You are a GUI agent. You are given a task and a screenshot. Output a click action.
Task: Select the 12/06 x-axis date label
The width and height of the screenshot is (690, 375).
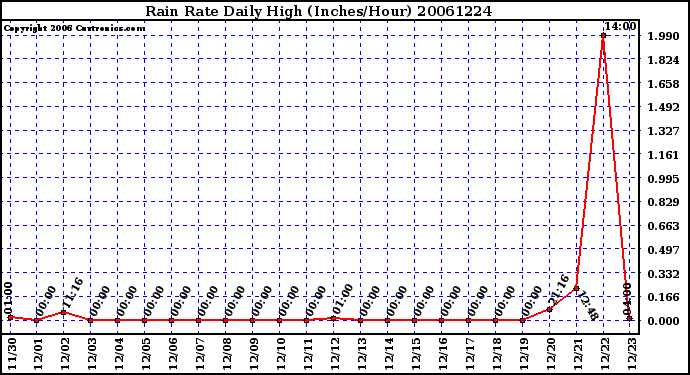click(173, 354)
